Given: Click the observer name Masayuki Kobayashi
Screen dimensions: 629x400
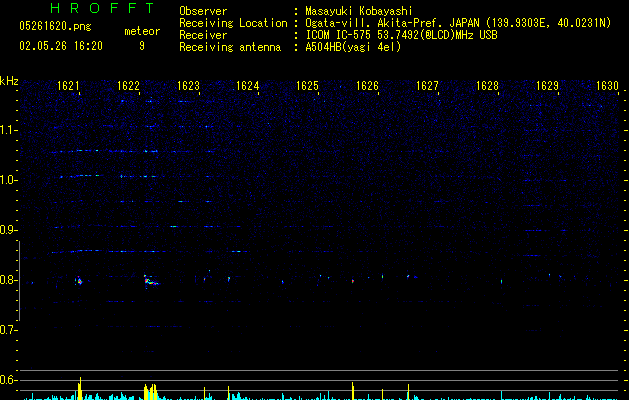Looking at the screenshot, I should tap(359, 11).
